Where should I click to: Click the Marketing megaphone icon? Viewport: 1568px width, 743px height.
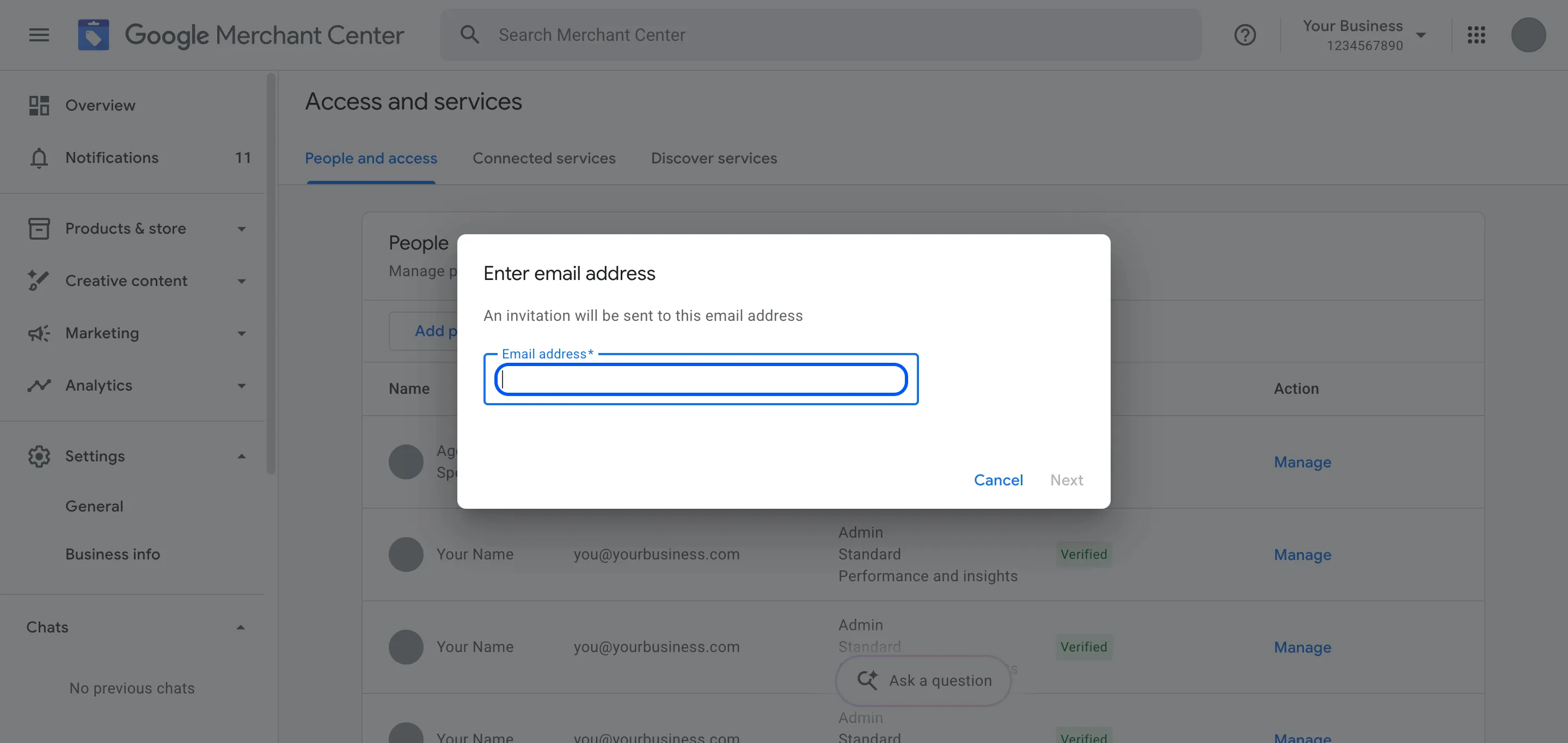pos(39,333)
